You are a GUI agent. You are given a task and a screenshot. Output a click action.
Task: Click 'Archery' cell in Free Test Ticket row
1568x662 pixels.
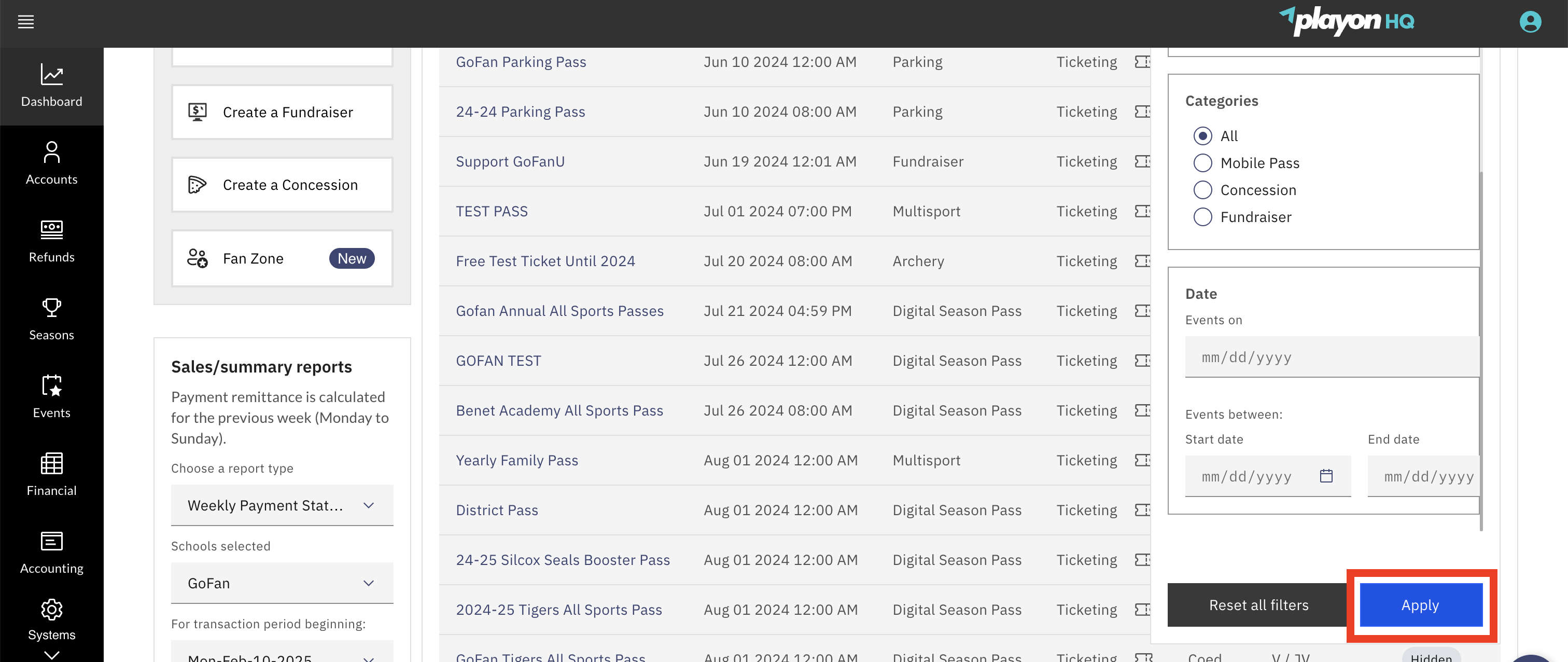918,261
